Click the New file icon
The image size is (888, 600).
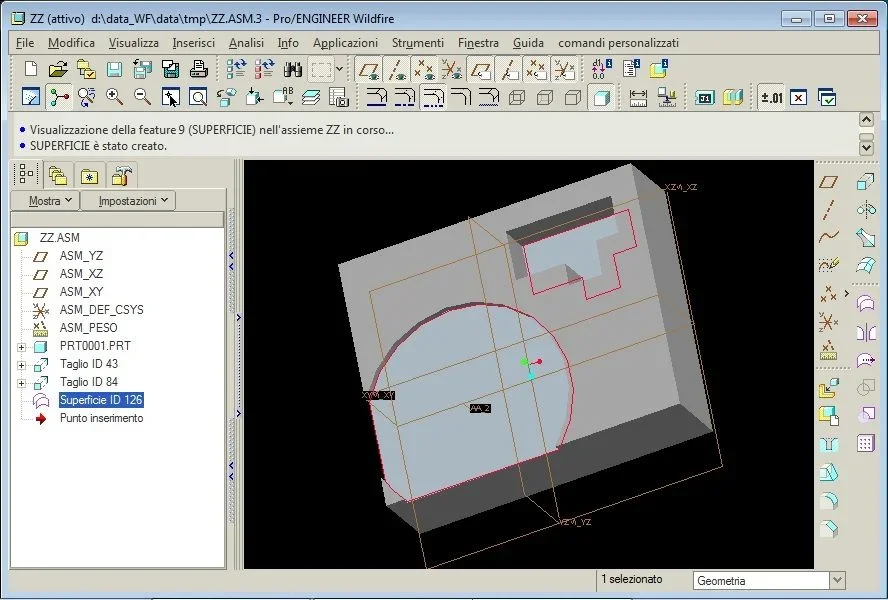[31, 70]
